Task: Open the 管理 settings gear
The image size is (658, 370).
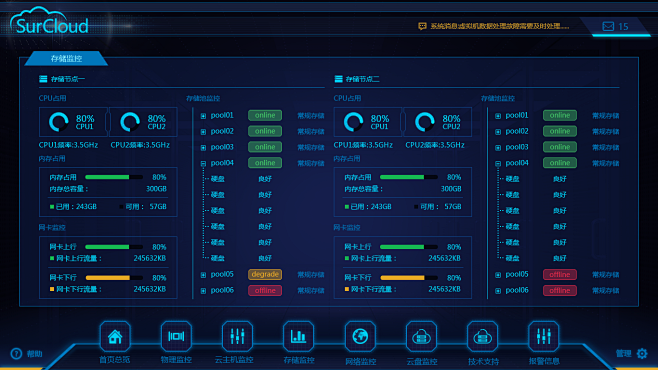Action: pos(642,354)
